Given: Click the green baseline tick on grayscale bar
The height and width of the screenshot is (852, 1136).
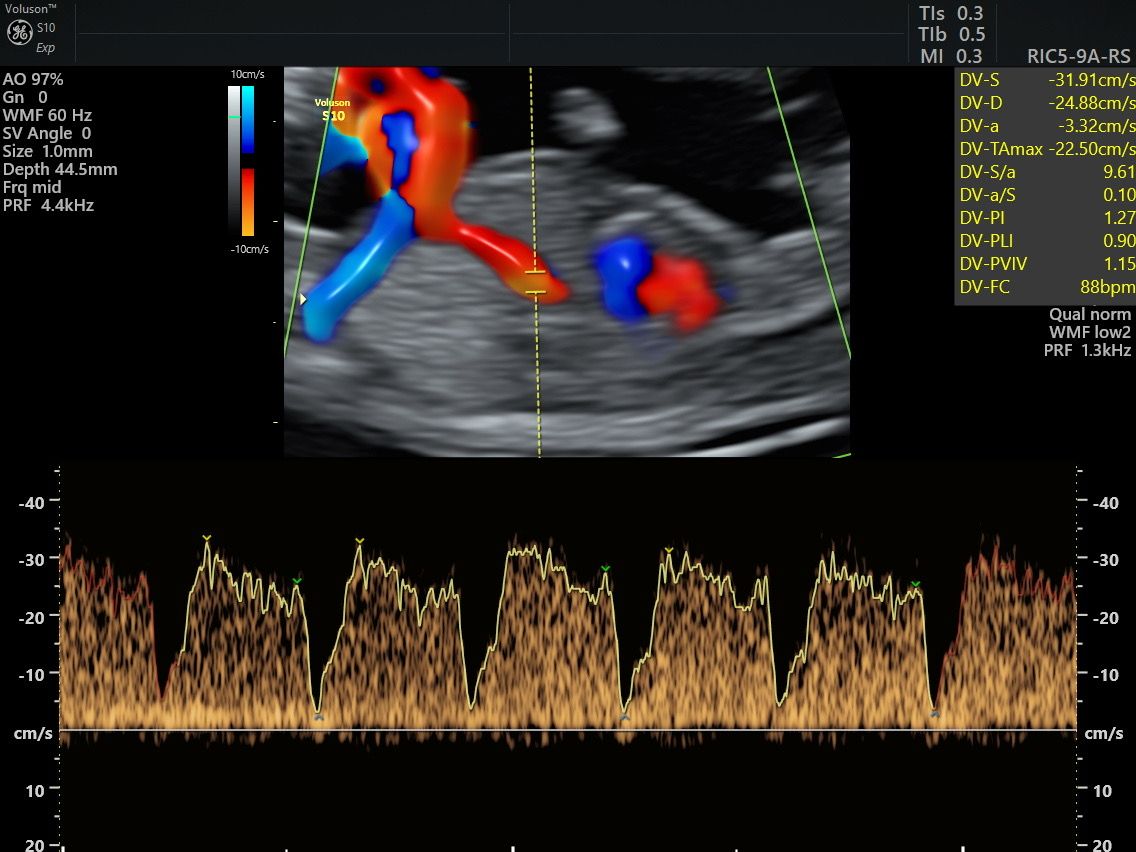Looking at the screenshot, I should [234, 118].
